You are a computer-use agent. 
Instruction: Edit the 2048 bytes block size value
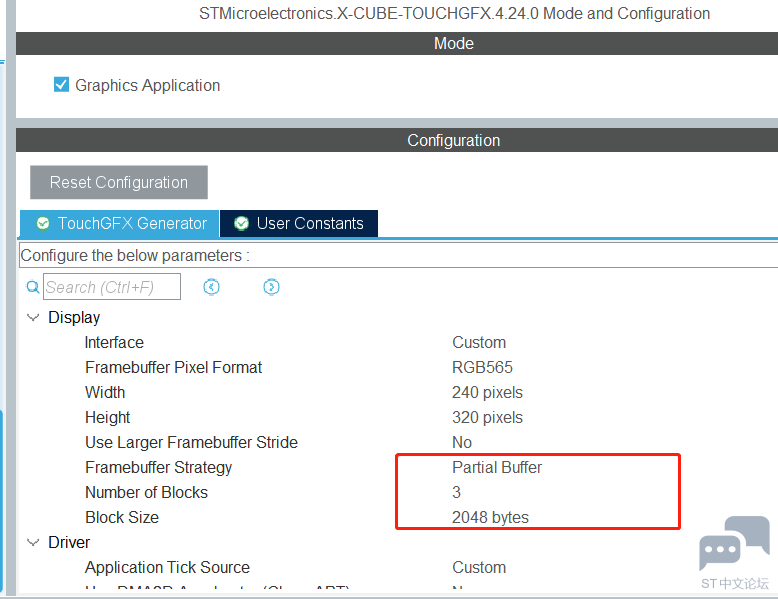pyautogui.click(x=490, y=517)
